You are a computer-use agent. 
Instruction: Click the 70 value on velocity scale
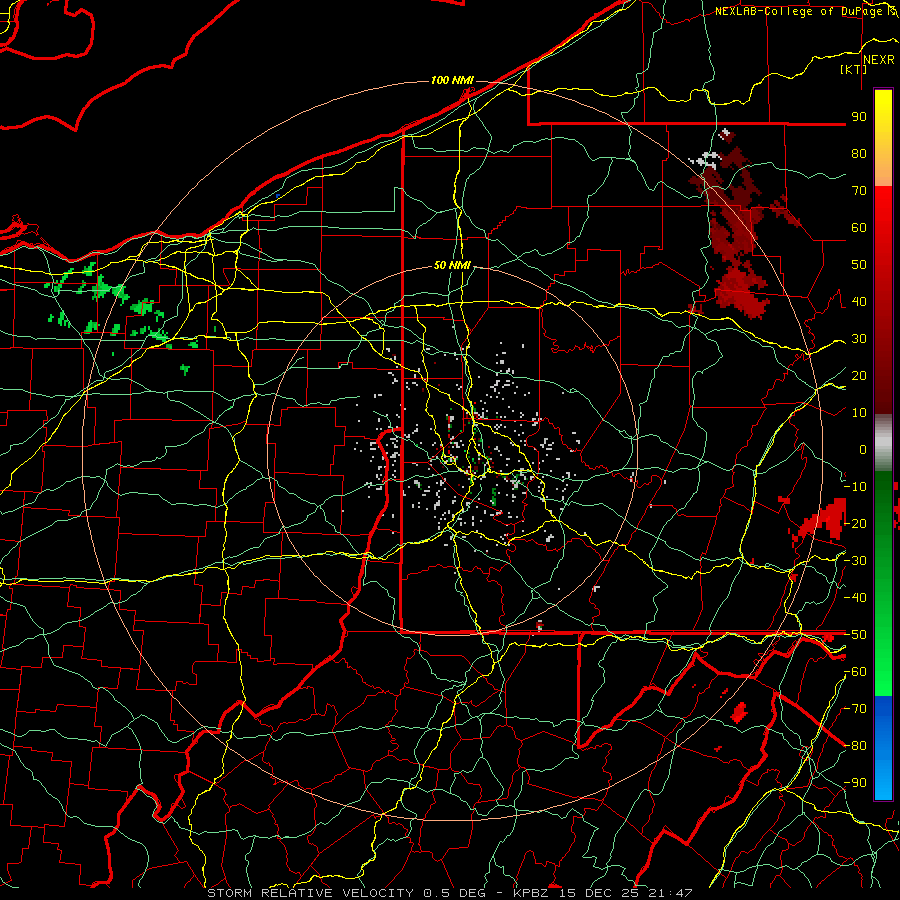pyautogui.click(x=859, y=191)
